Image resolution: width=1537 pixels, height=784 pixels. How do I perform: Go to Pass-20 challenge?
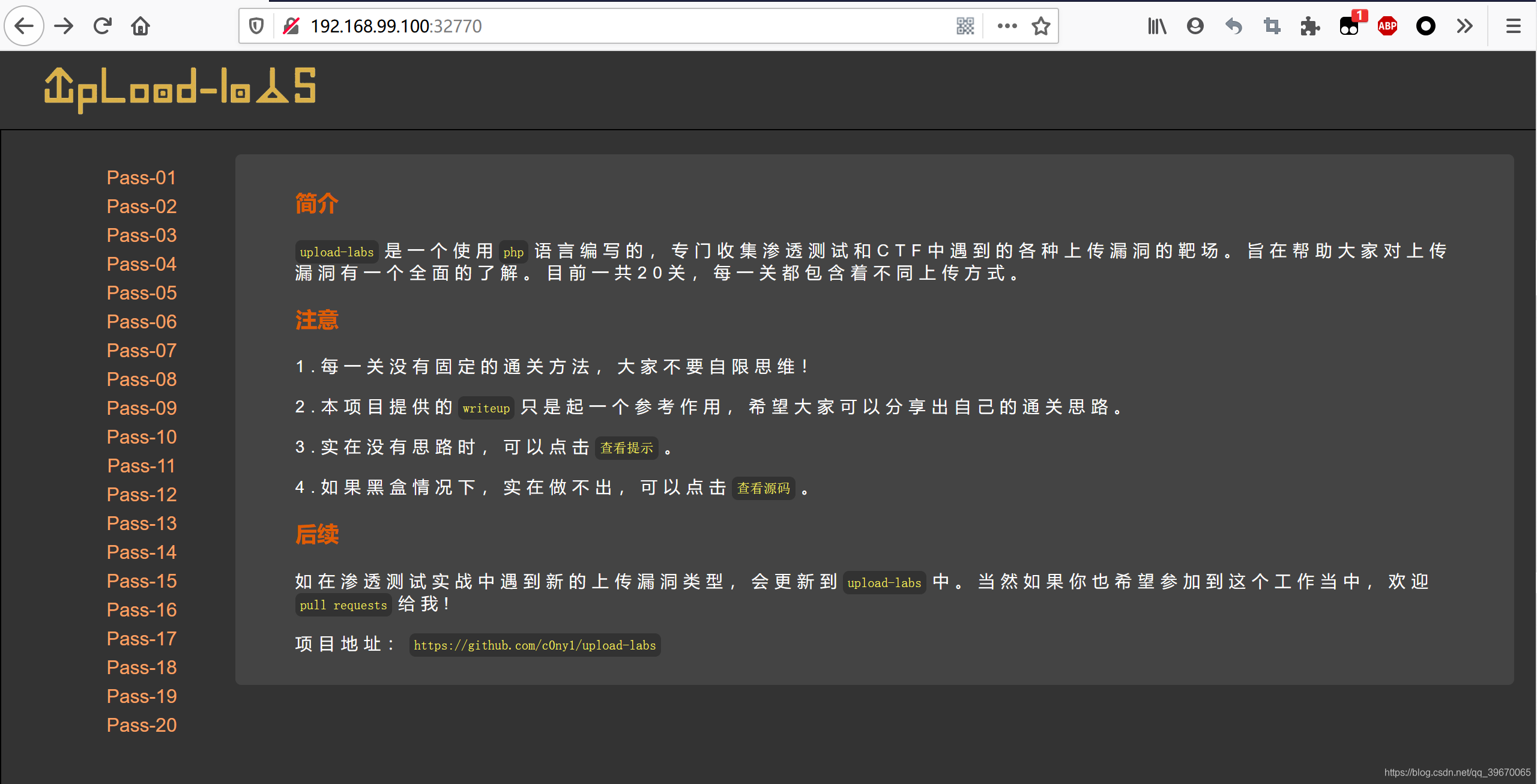coord(142,725)
